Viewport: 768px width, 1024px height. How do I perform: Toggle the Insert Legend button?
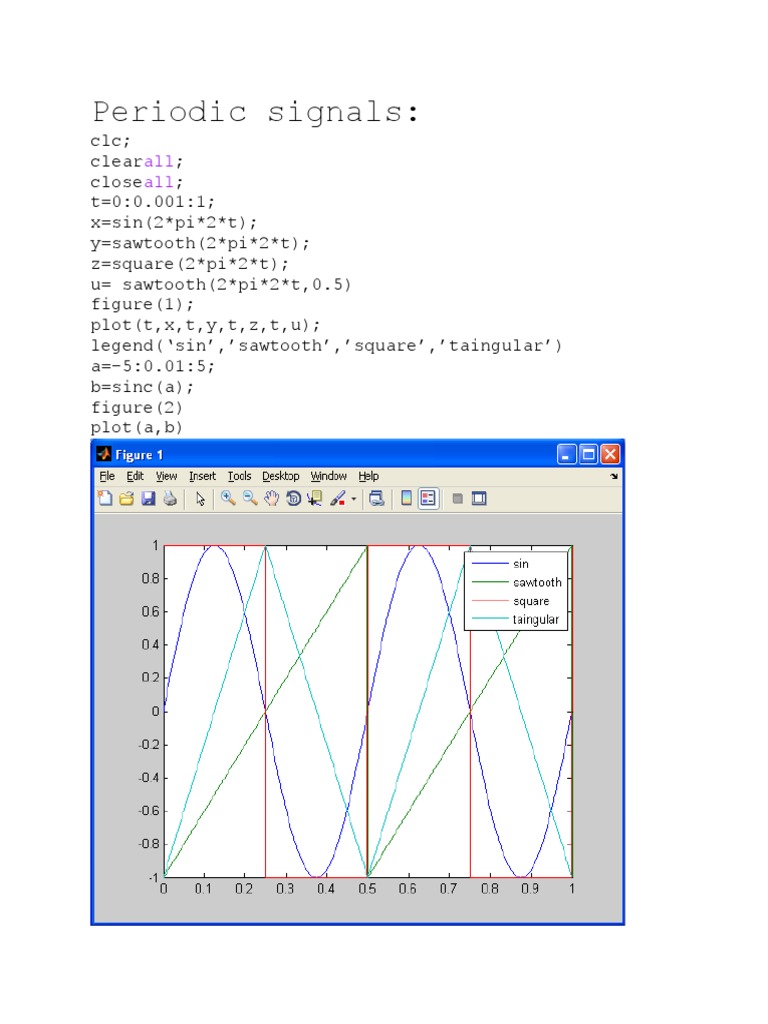pyautogui.click(x=428, y=499)
